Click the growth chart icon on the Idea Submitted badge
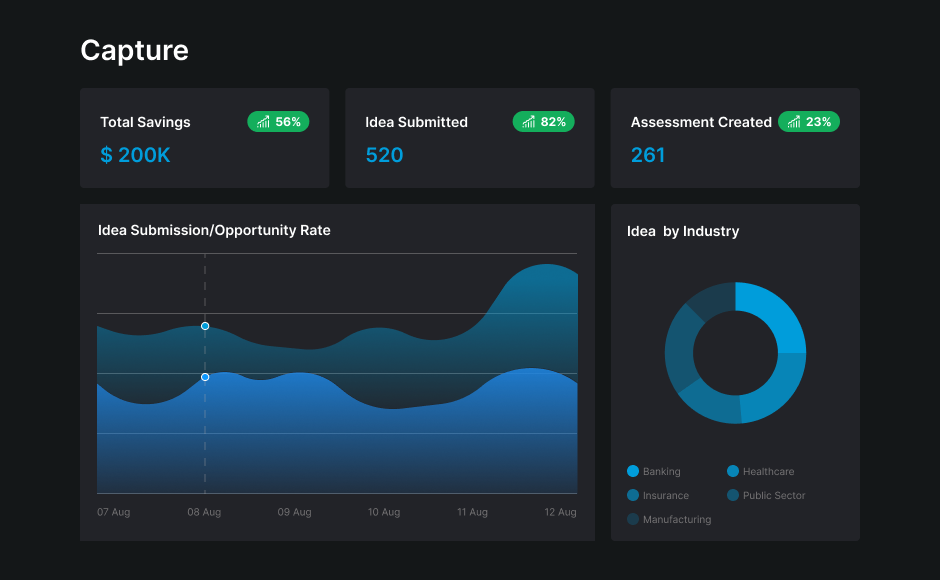 [527, 121]
